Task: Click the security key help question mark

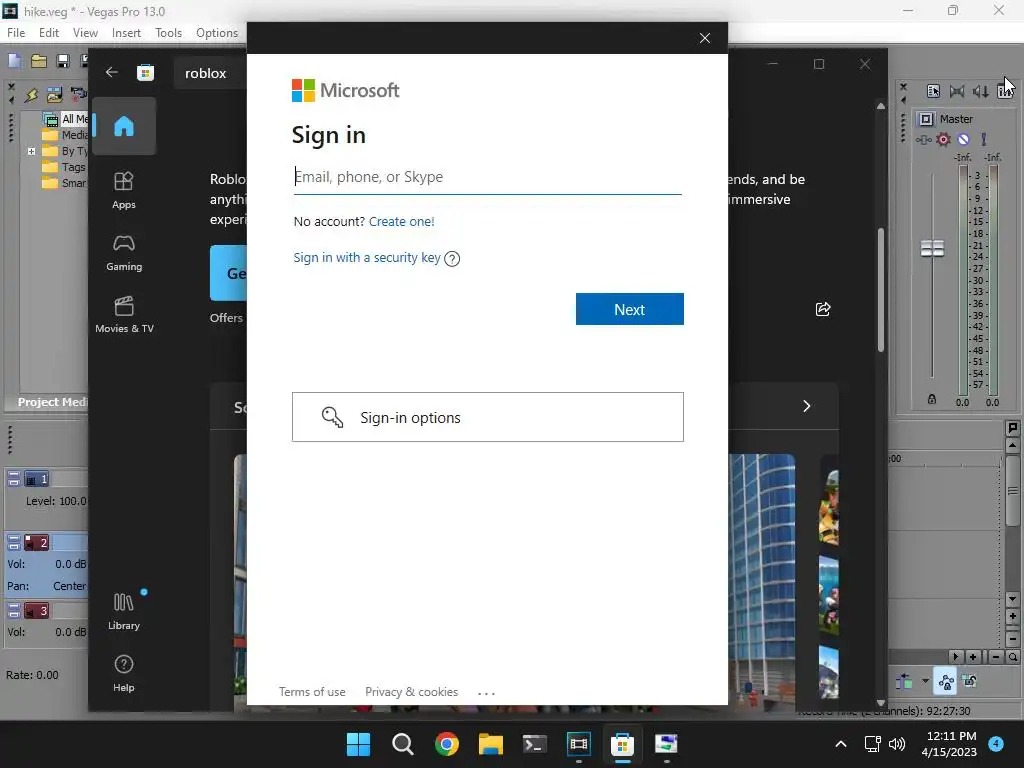Action: (x=452, y=259)
